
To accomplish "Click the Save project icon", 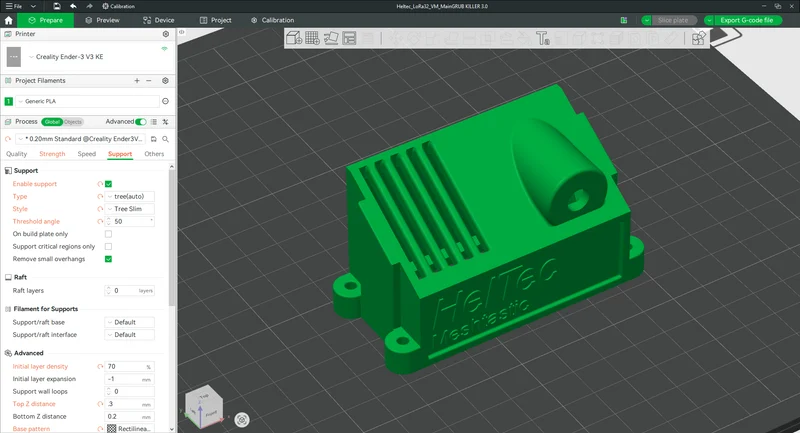I will click(x=57, y=6).
